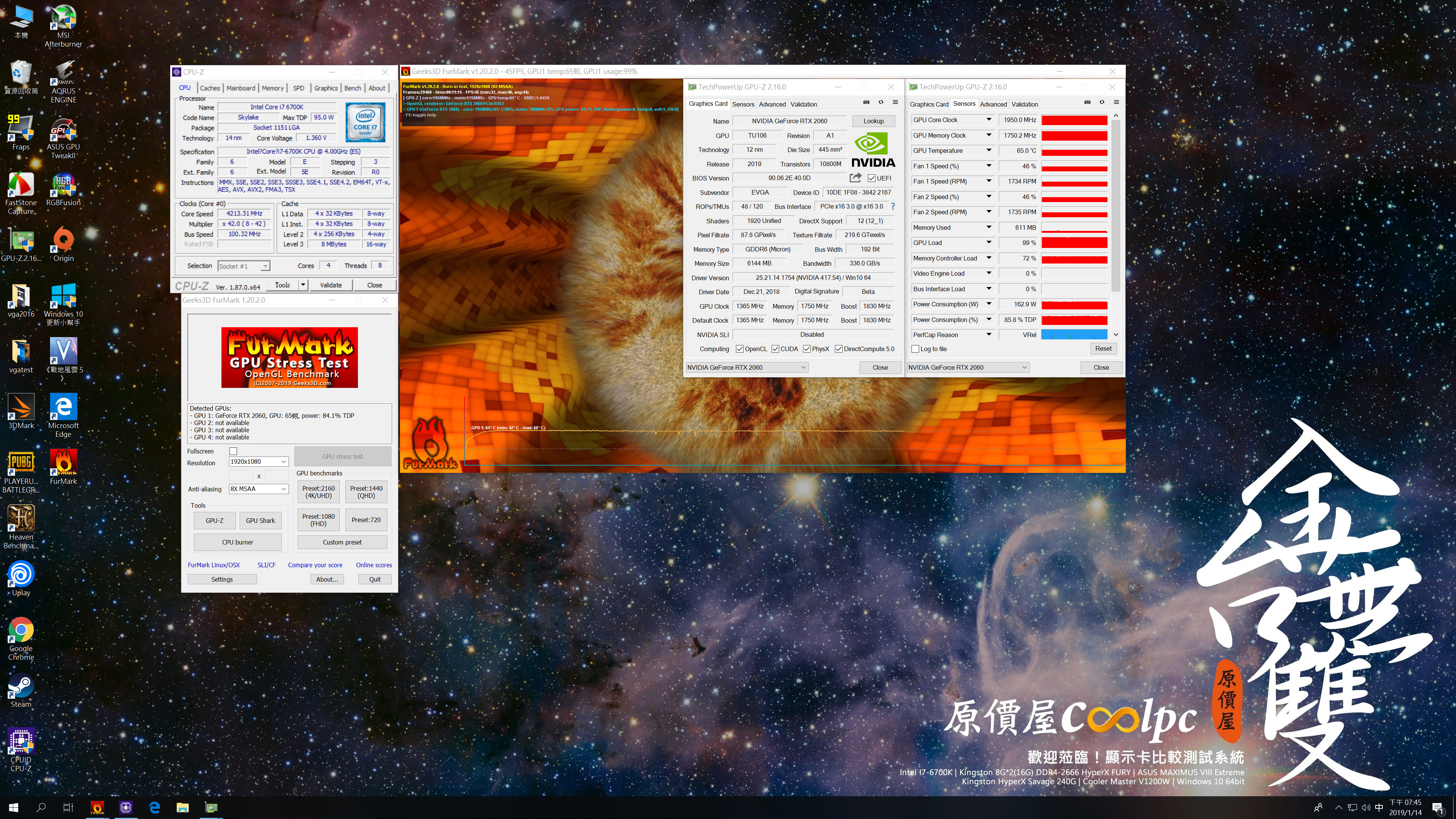Switch to CPU-Z Mainboard tab
The width and height of the screenshot is (1456, 819).
pos(241,88)
